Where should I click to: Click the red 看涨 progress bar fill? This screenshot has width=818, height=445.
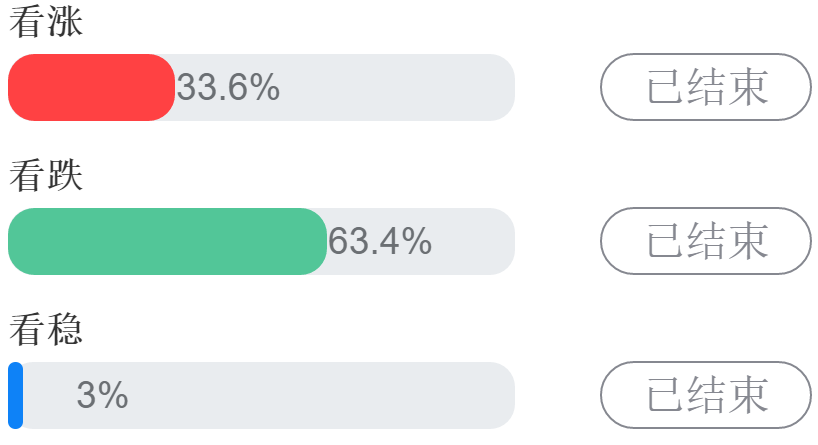click(91, 88)
